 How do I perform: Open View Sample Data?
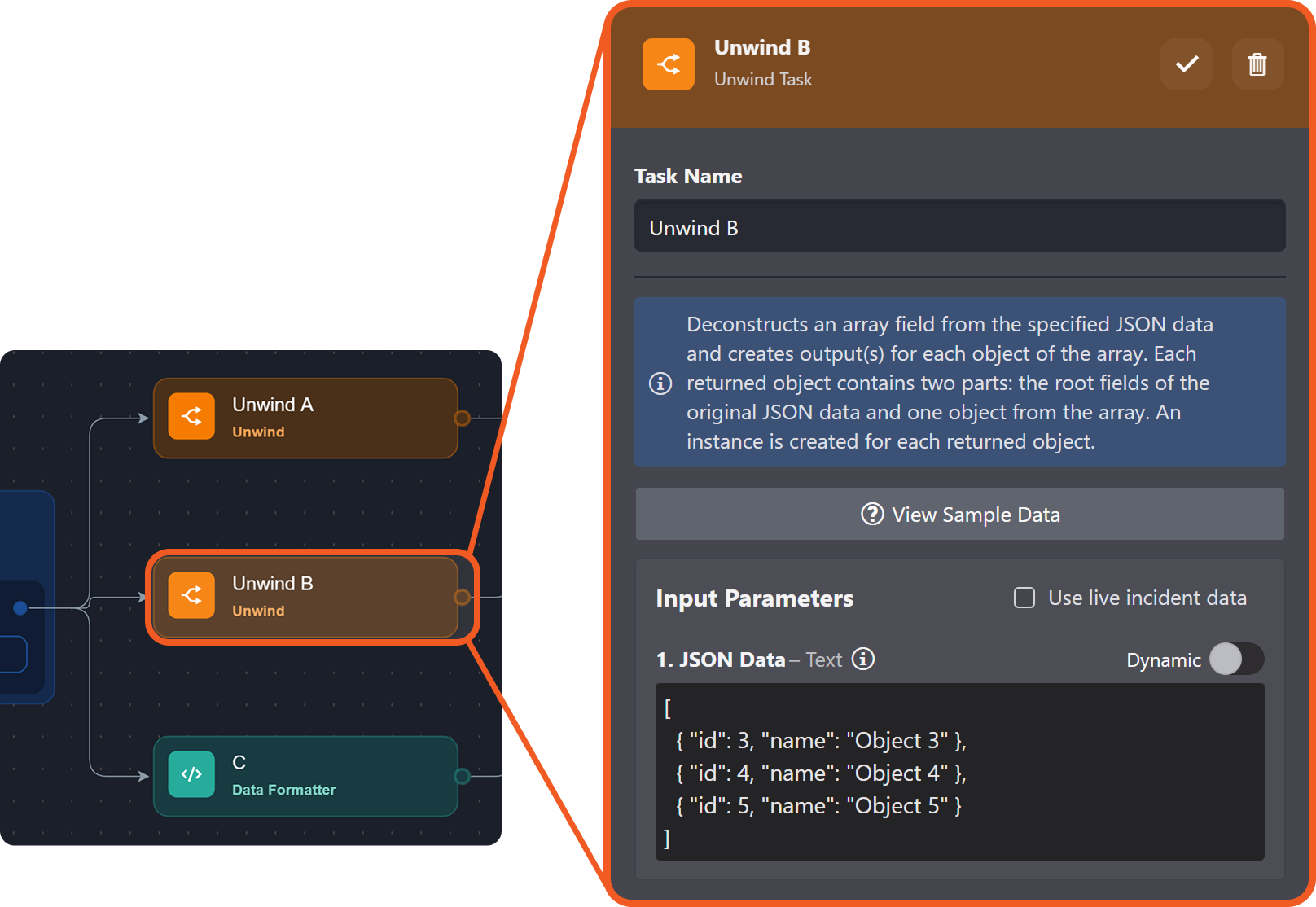pos(959,515)
